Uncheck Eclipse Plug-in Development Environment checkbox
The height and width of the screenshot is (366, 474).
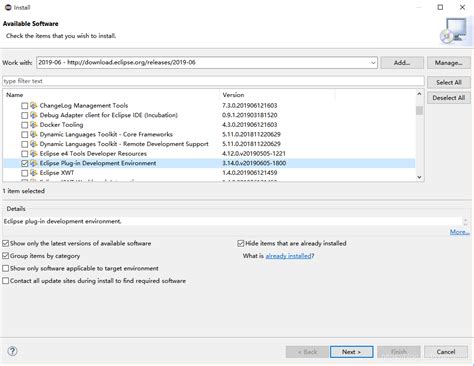point(24,164)
